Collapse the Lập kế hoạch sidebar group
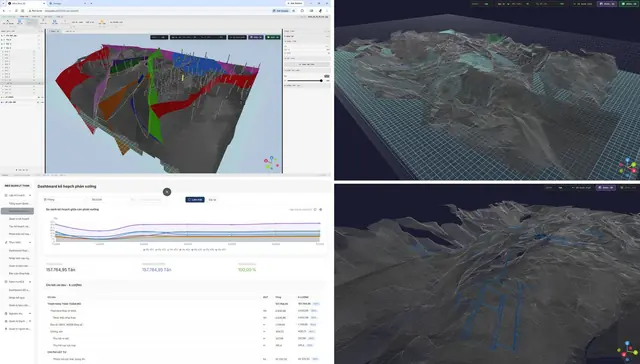 [18, 195]
